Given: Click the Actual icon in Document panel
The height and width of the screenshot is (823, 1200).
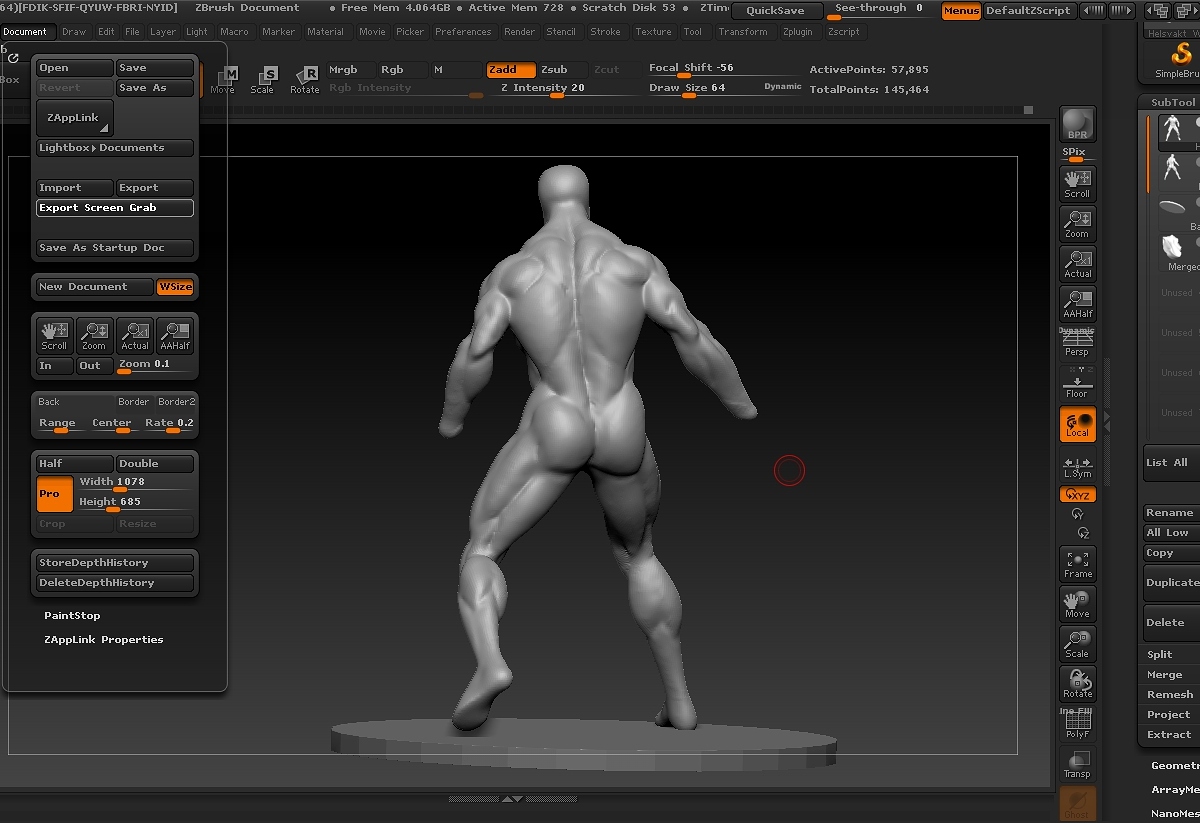Looking at the screenshot, I should click(135, 335).
